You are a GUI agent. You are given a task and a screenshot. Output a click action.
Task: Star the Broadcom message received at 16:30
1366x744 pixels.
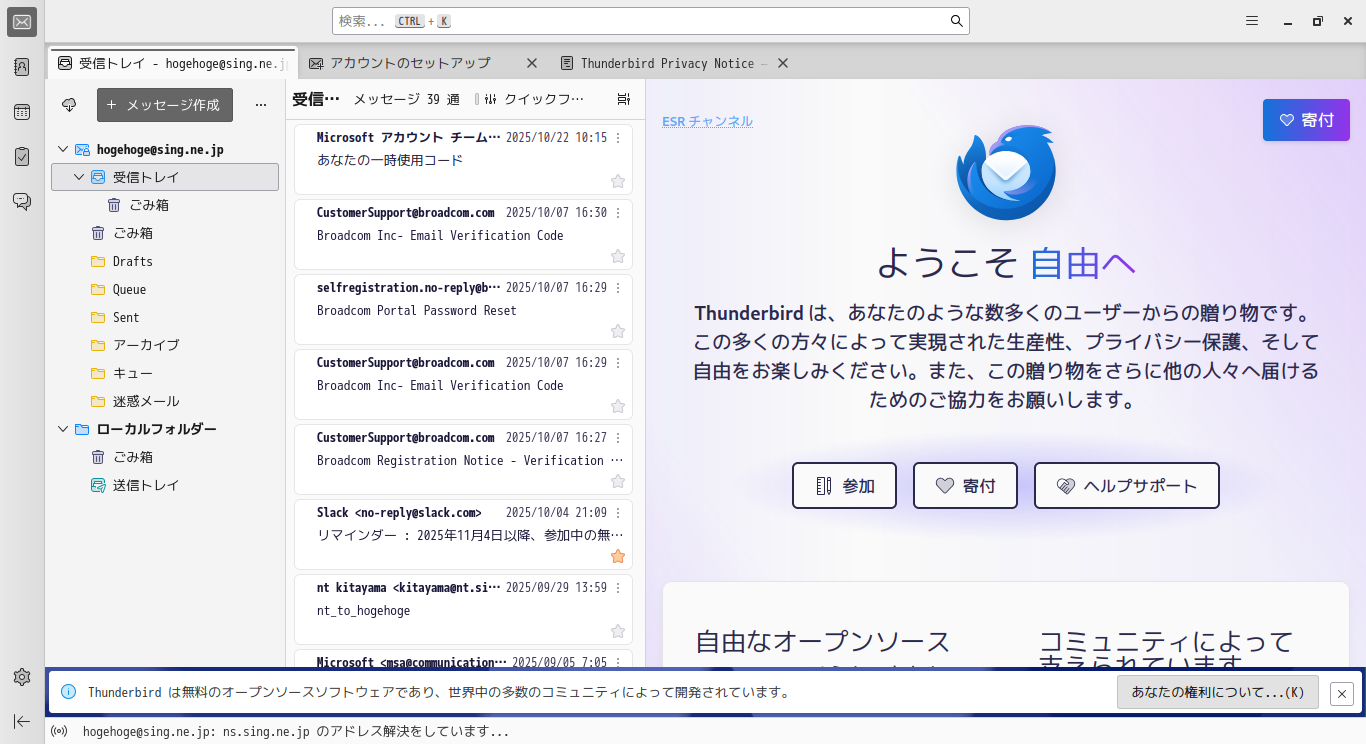point(618,256)
